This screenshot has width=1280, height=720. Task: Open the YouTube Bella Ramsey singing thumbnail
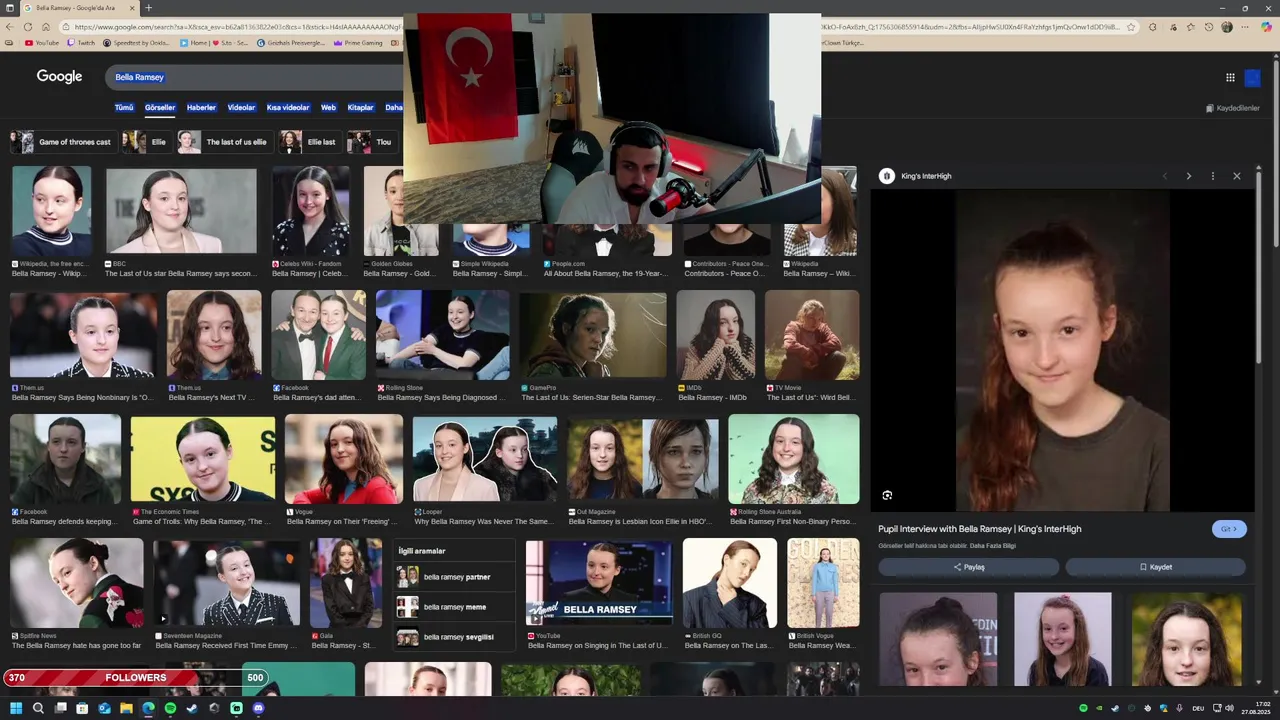(x=599, y=583)
